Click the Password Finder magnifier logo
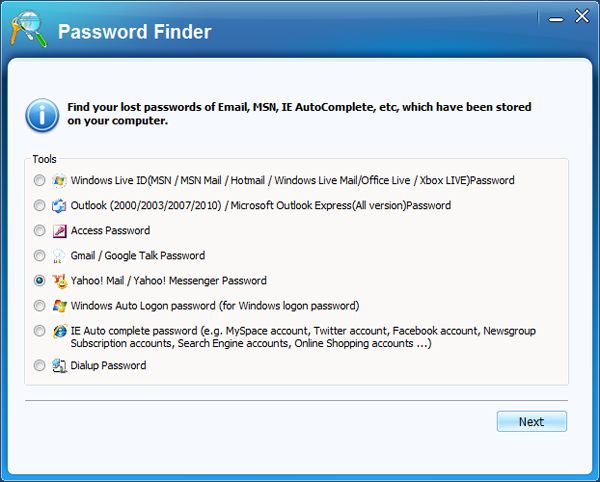This screenshot has width=600, height=482. point(29,29)
